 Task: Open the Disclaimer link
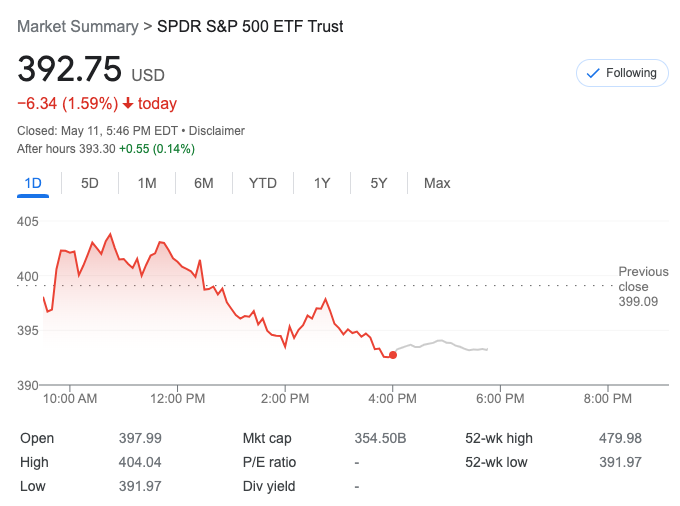[217, 131]
